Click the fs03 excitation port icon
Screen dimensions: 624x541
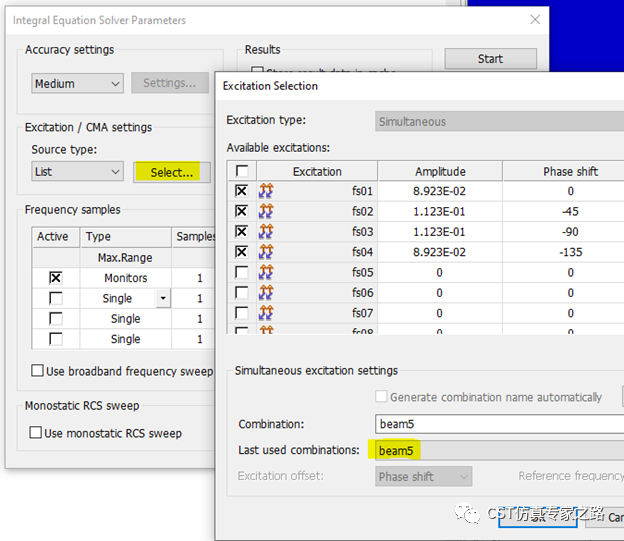tap(266, 232)
